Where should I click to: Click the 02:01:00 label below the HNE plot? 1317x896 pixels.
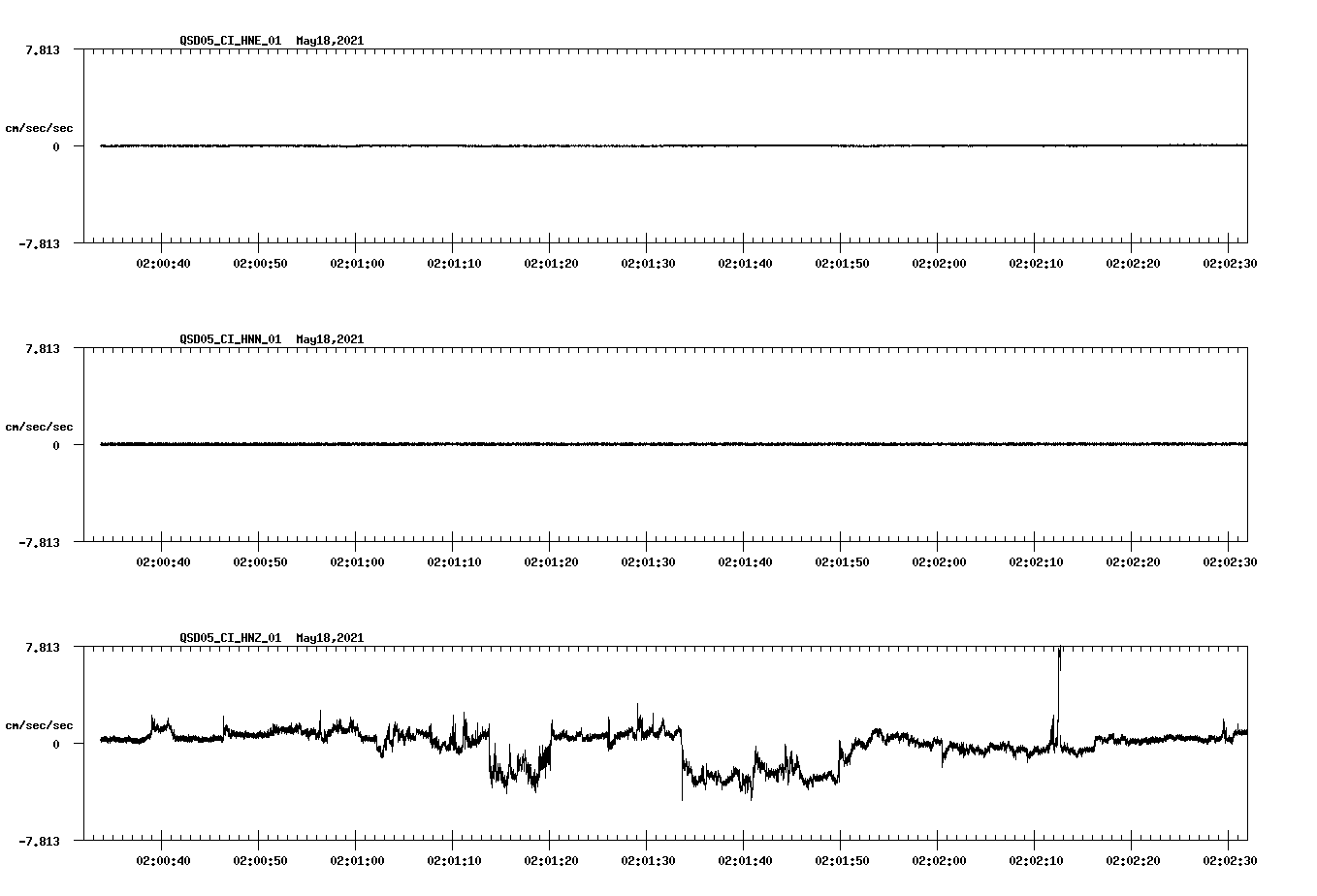point(355,263)
